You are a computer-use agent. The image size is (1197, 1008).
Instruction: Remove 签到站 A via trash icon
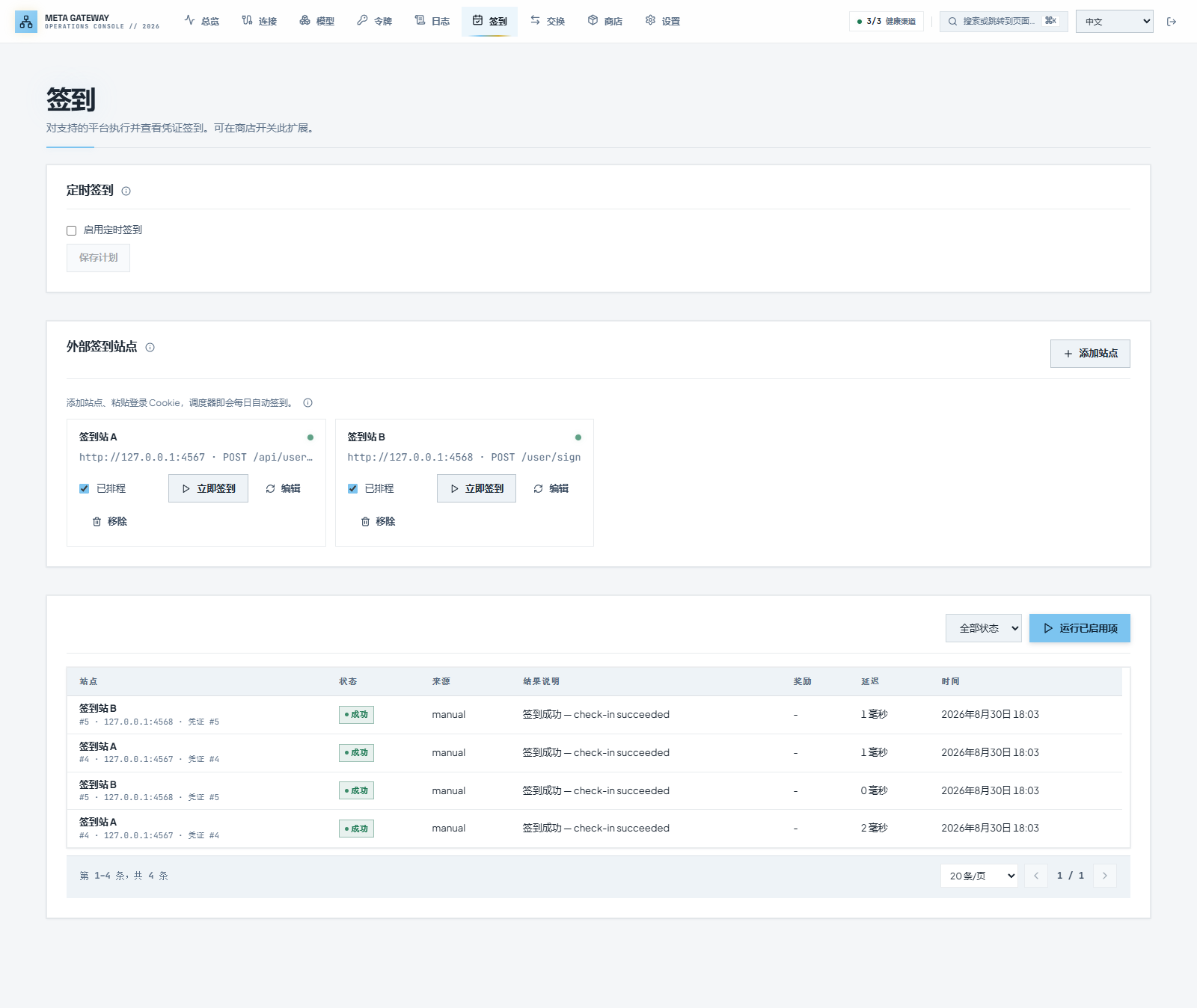click(x=97, y=522)
